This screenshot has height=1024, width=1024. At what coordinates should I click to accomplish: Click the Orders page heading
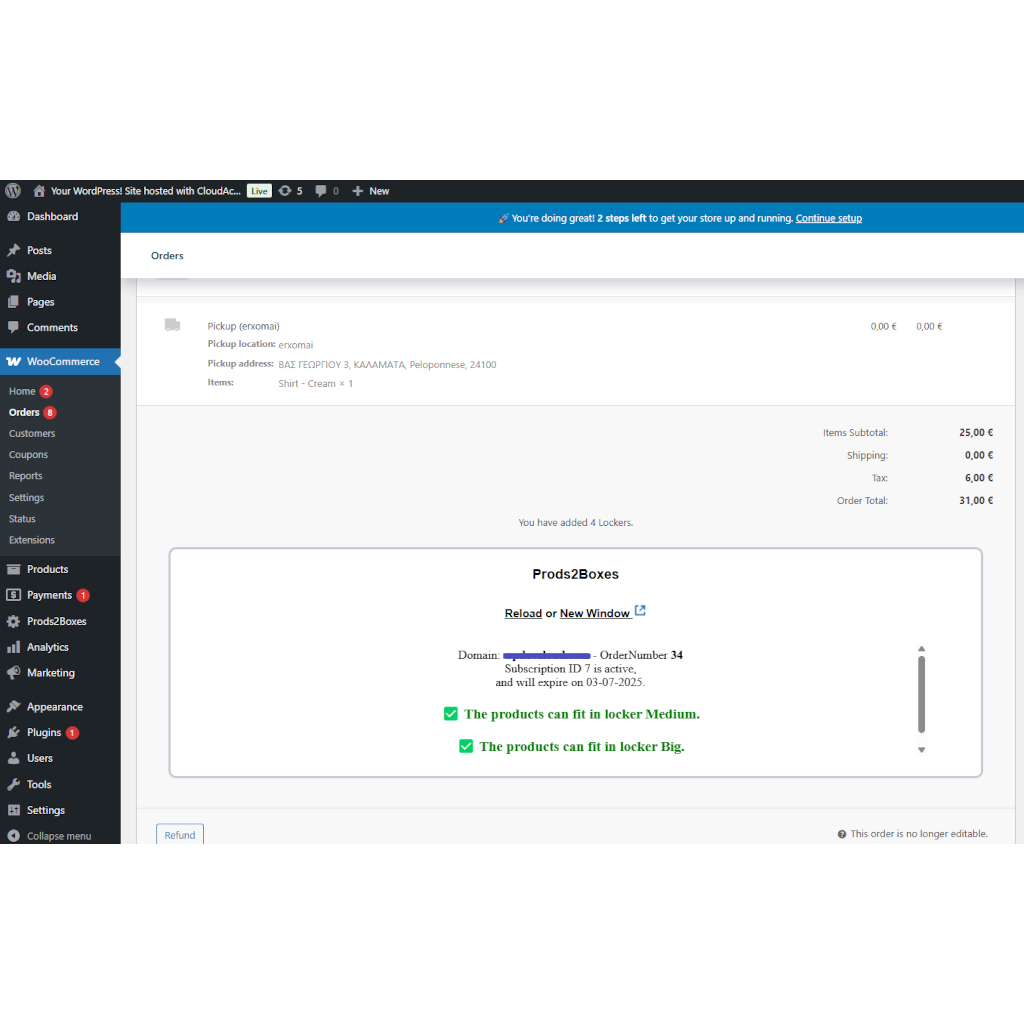pos(167,255)
